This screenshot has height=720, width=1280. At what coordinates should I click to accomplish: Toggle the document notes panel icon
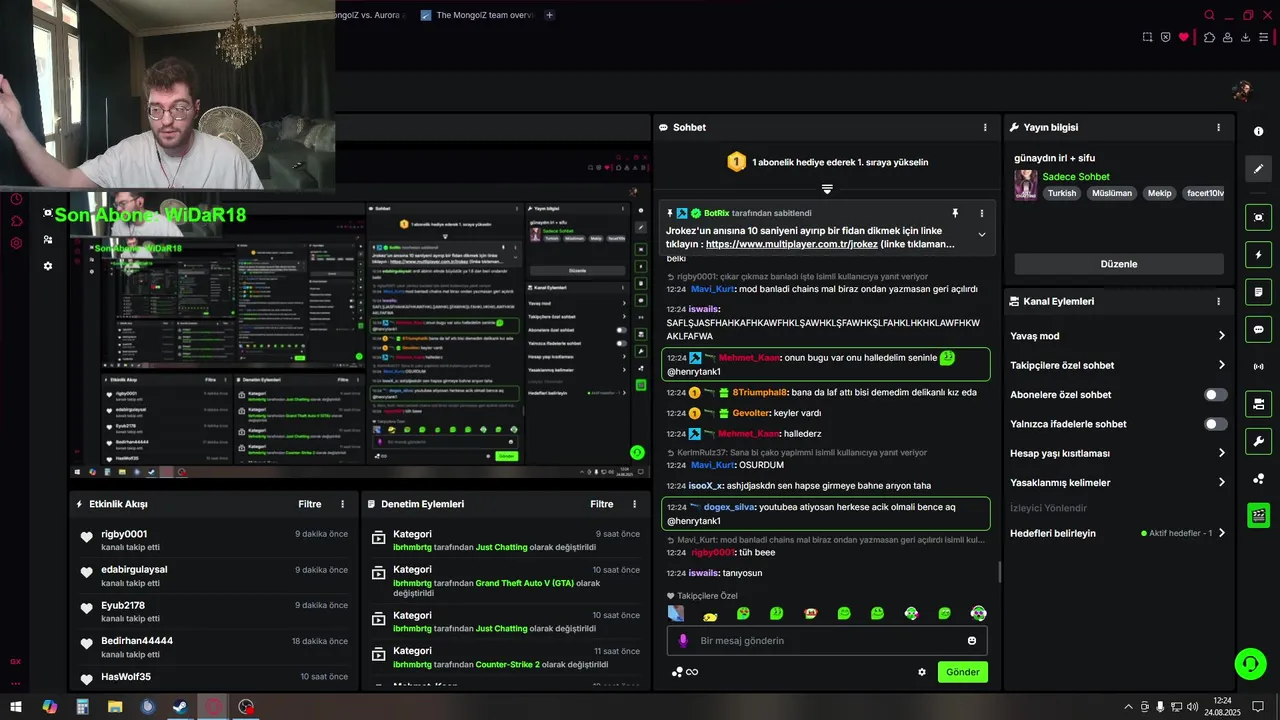pos(1258,292)
